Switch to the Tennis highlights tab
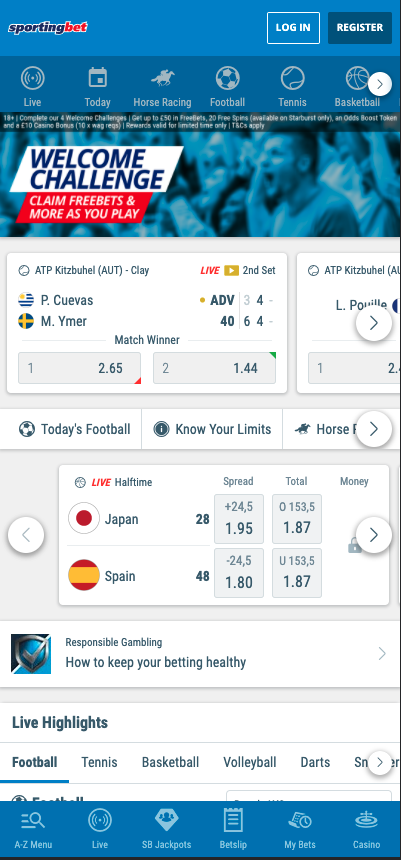401x860 pixels. (x=99, y=762)
